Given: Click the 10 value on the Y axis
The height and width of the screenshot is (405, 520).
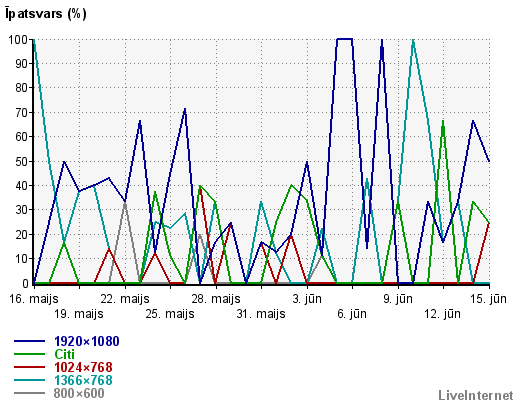Looking at the screenshot, I should 21,259.
